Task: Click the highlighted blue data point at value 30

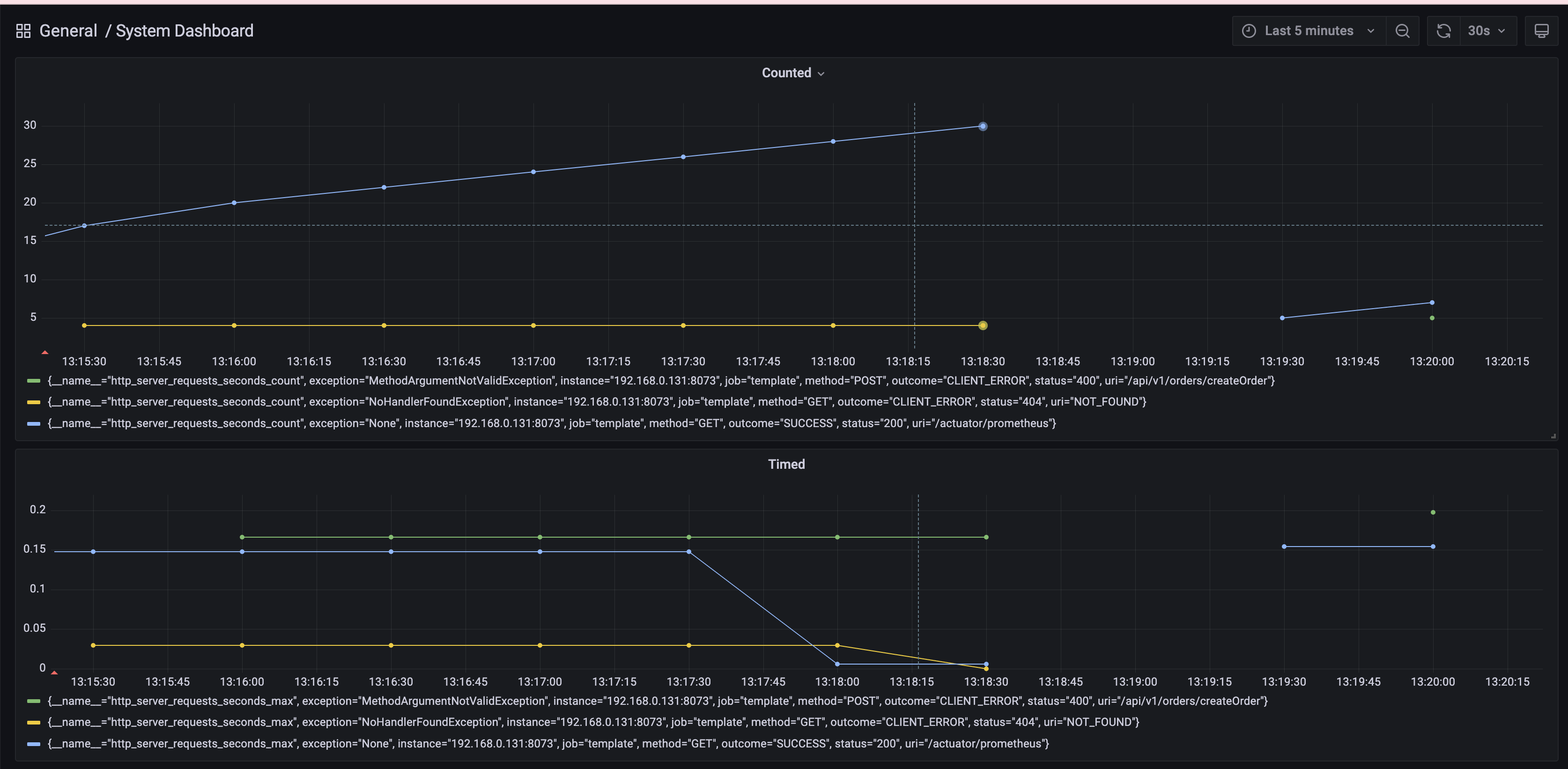Action: coord(983,126)
